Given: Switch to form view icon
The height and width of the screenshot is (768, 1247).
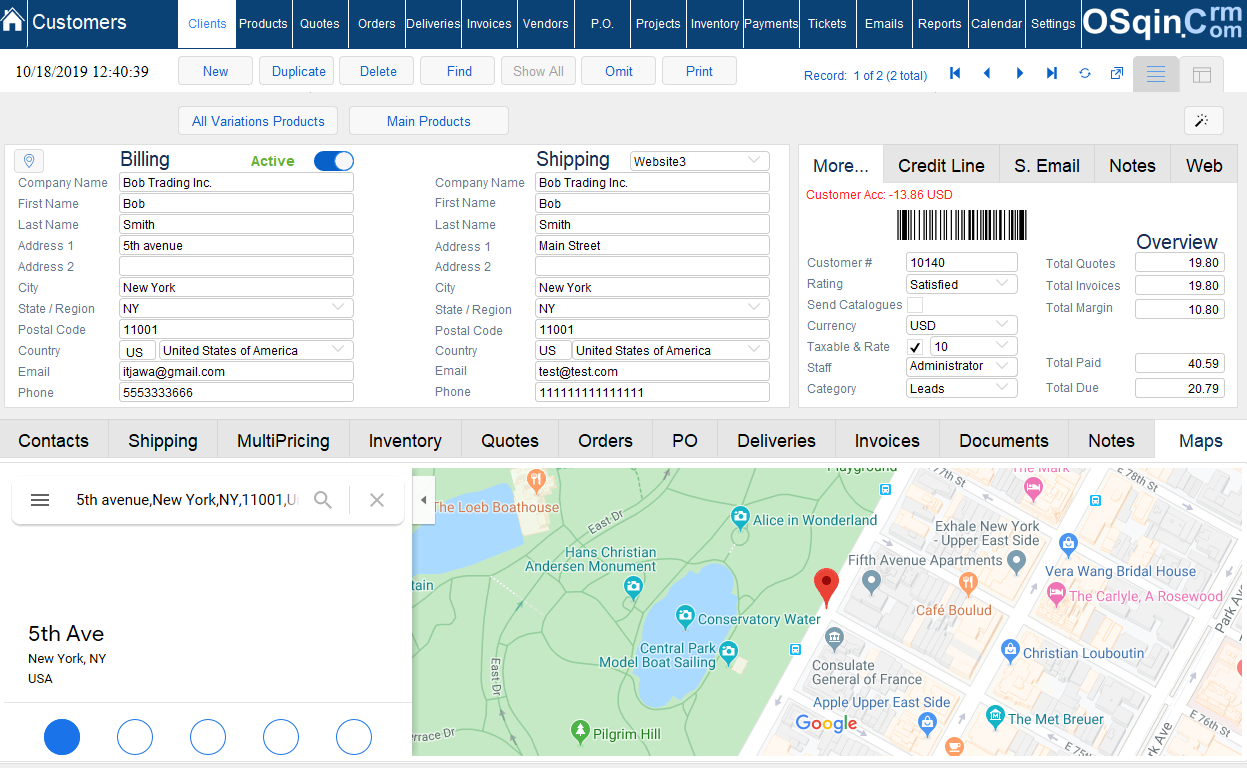Looking at the screenshot, I should [1156, 74].
